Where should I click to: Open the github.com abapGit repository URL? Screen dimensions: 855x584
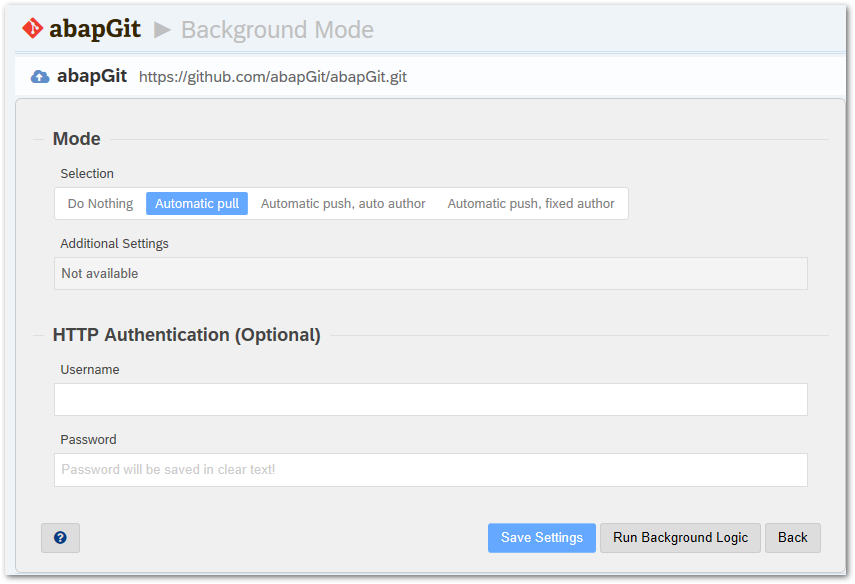coord(273,77)
